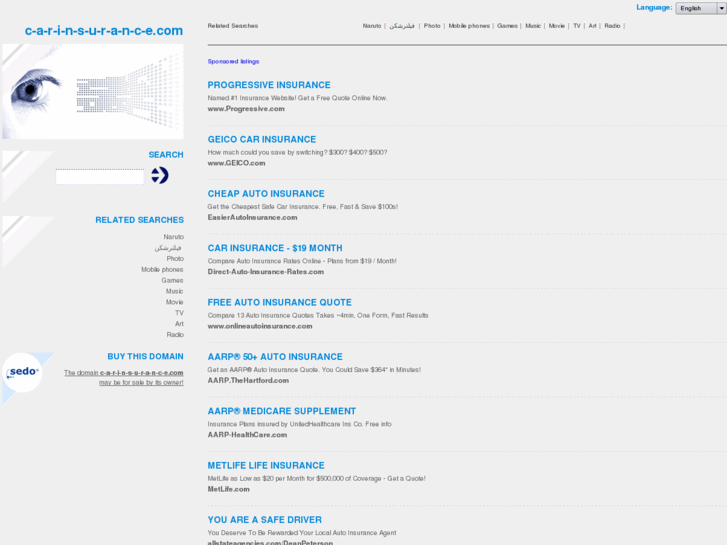The height and width of the screenshot is (545, 727).
Task: Click Games in sidebar related searches
Action: [x=172, y=280]
